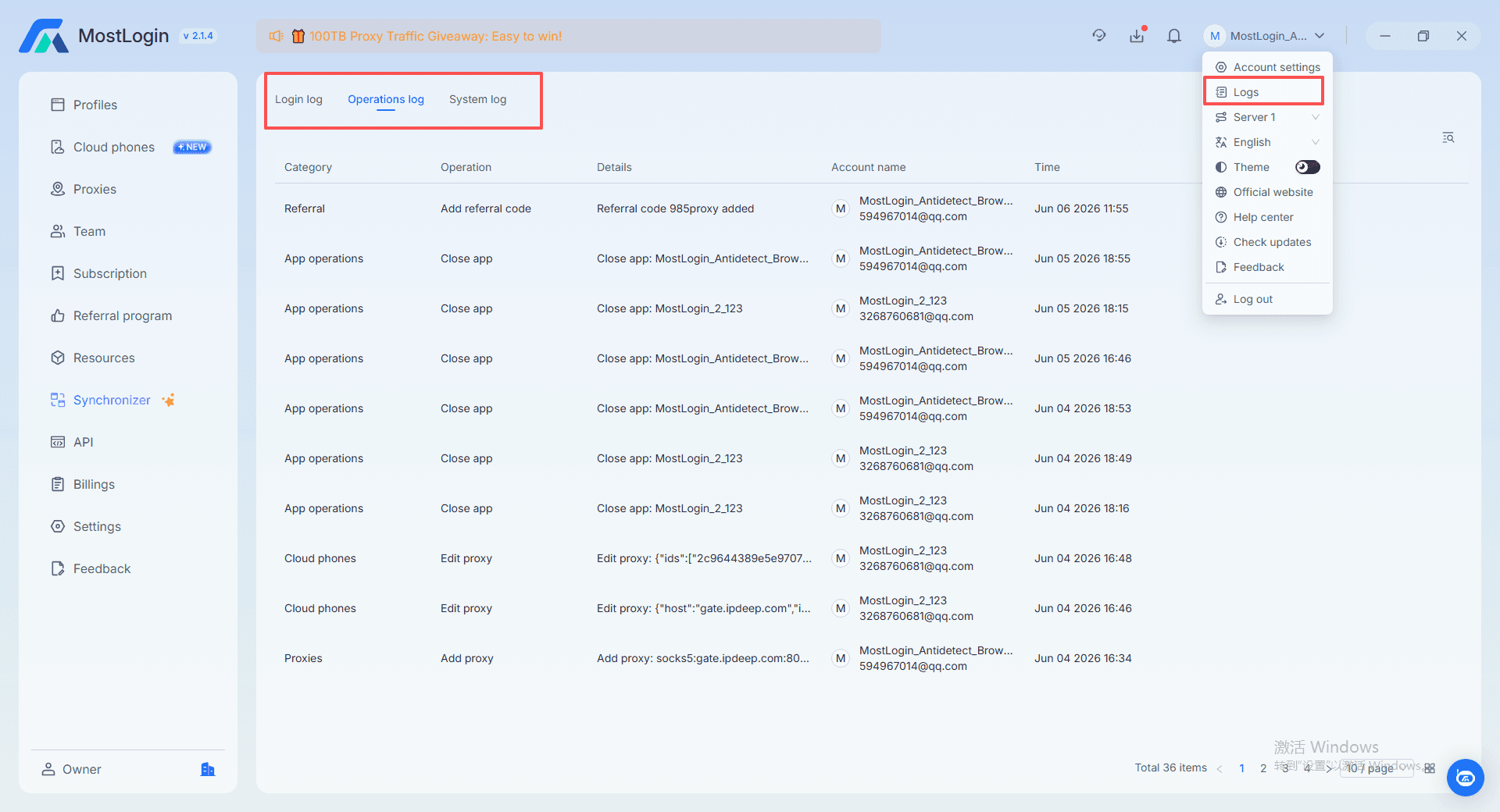Click the announcement speaker icon
Image resolution: width=1500 pixels, height=812 pixels.
[x=277, y=36]
